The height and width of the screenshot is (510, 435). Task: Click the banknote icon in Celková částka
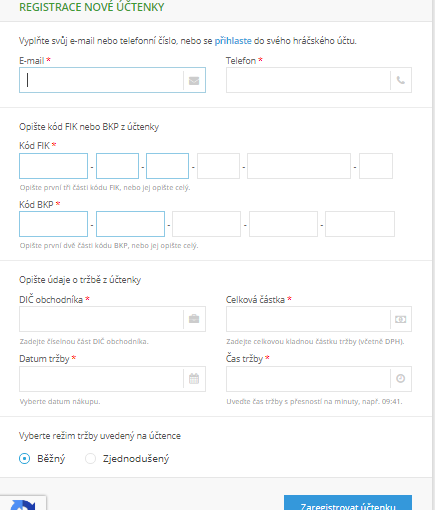[x=401, y=319]
